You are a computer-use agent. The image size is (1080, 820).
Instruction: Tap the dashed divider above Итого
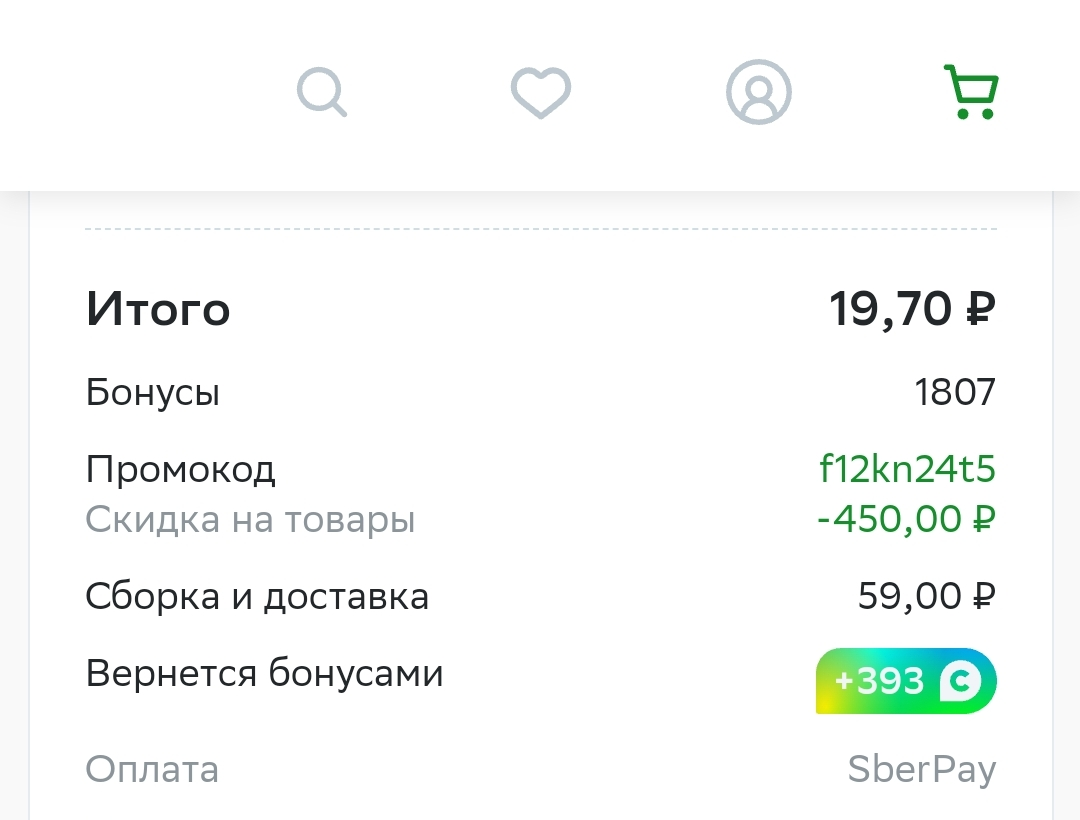(541, 229)
